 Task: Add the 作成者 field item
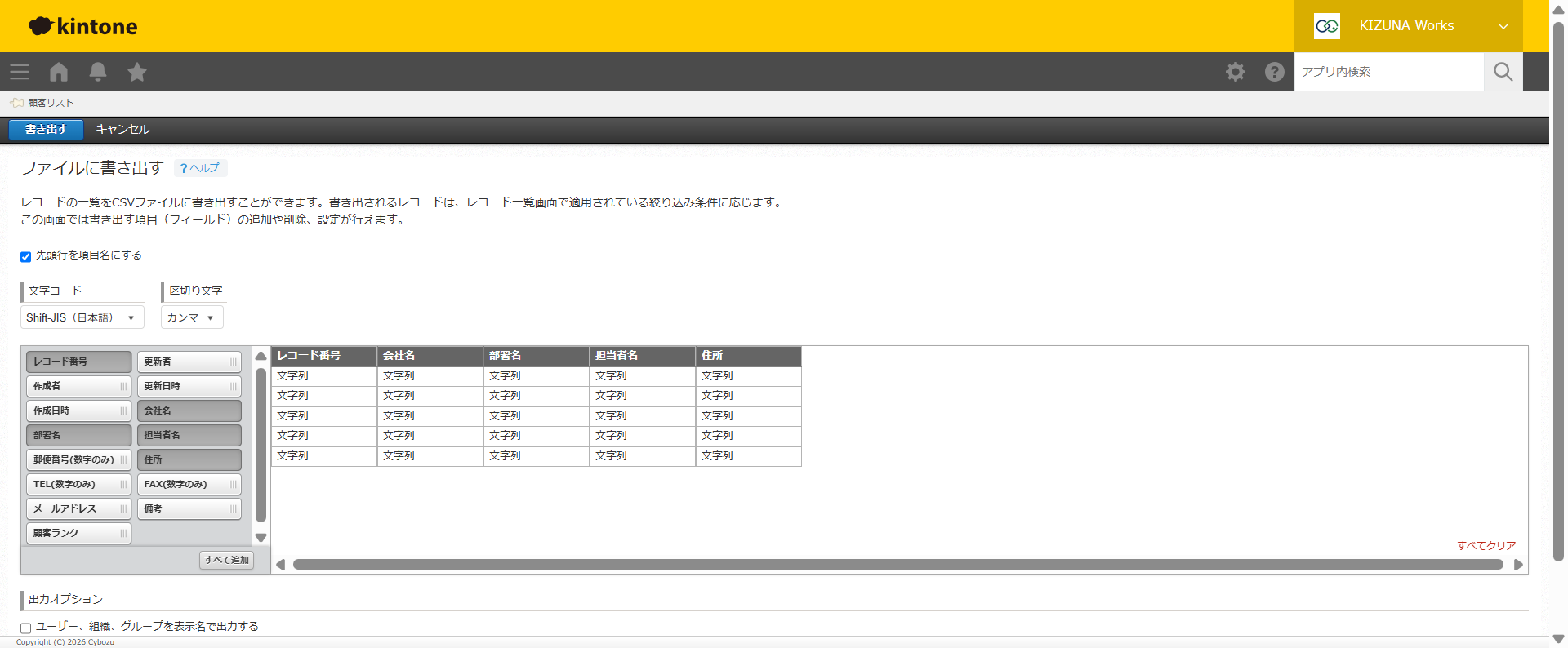(x=79, y=386)
